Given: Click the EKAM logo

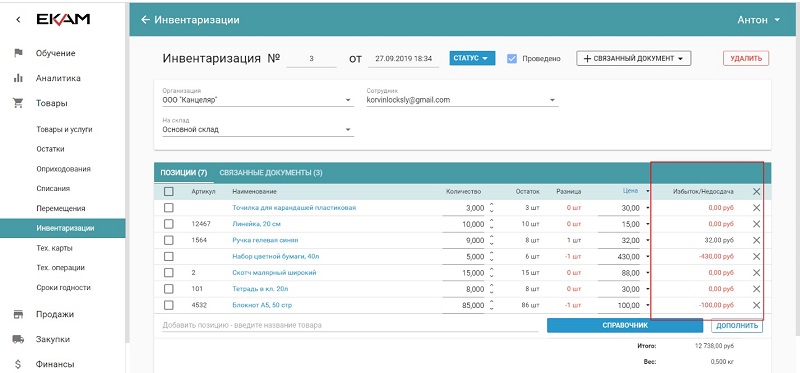Looking at the screenshot, I should (63, 19).
